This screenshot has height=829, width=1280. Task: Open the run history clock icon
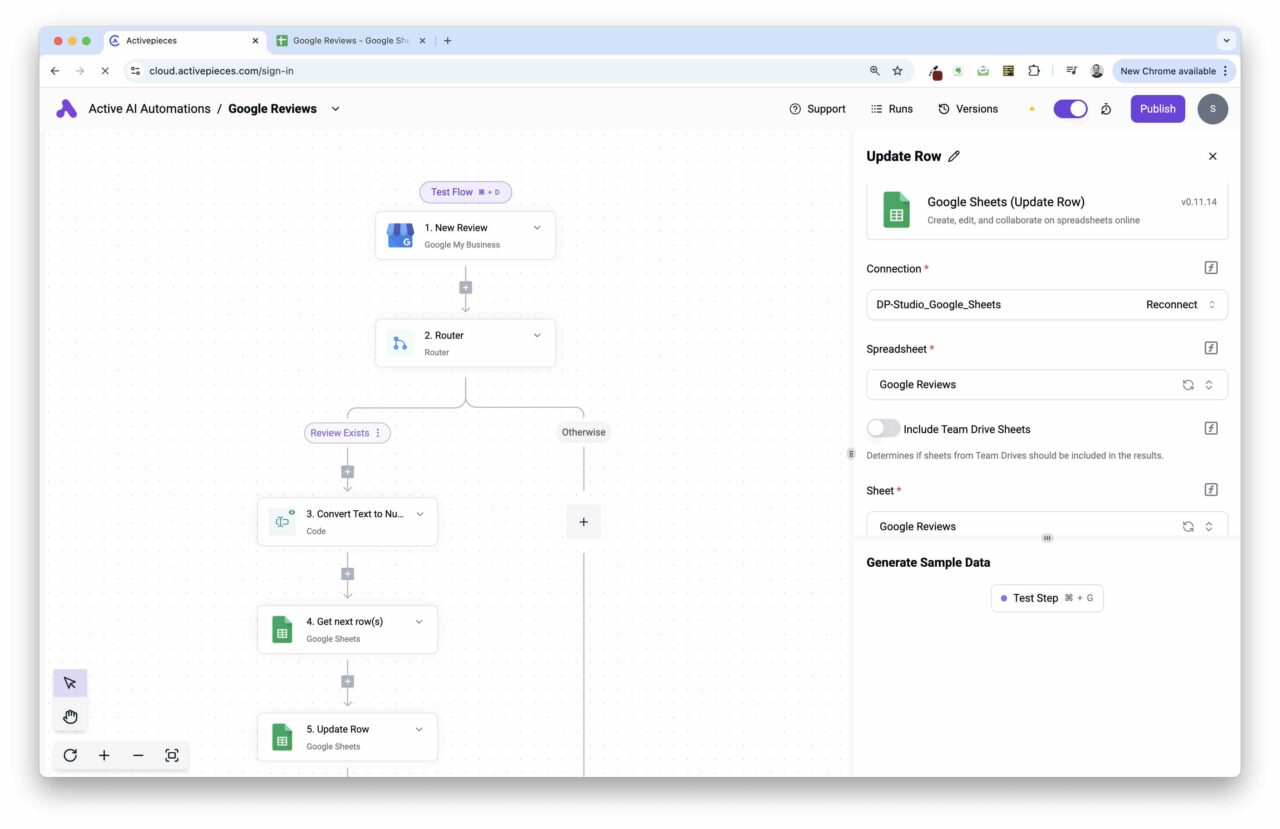(1106, 109)
